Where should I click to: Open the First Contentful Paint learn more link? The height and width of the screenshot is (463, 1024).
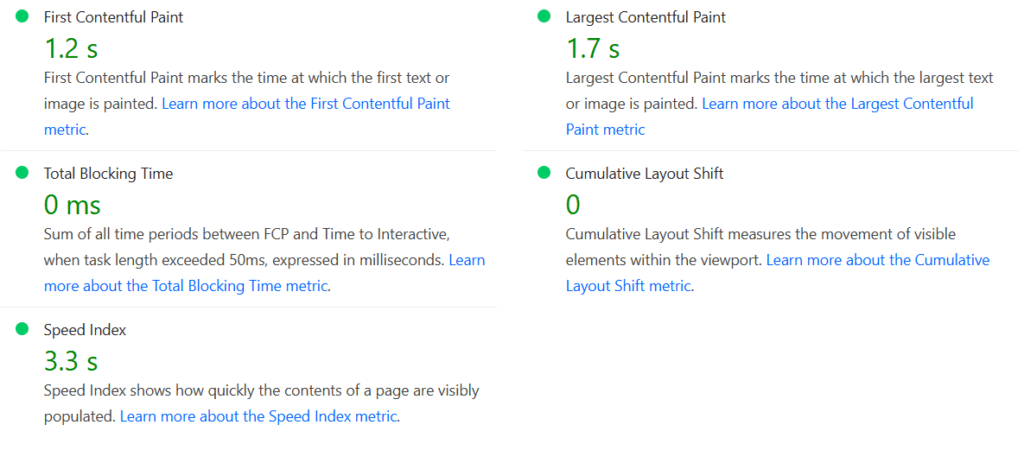click(x=305, y=103)
